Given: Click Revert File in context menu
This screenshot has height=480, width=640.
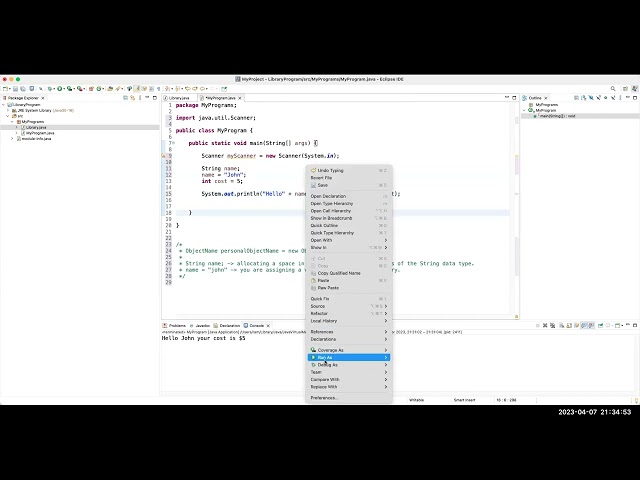Looking at the screenshot, I should coord(349,178).
